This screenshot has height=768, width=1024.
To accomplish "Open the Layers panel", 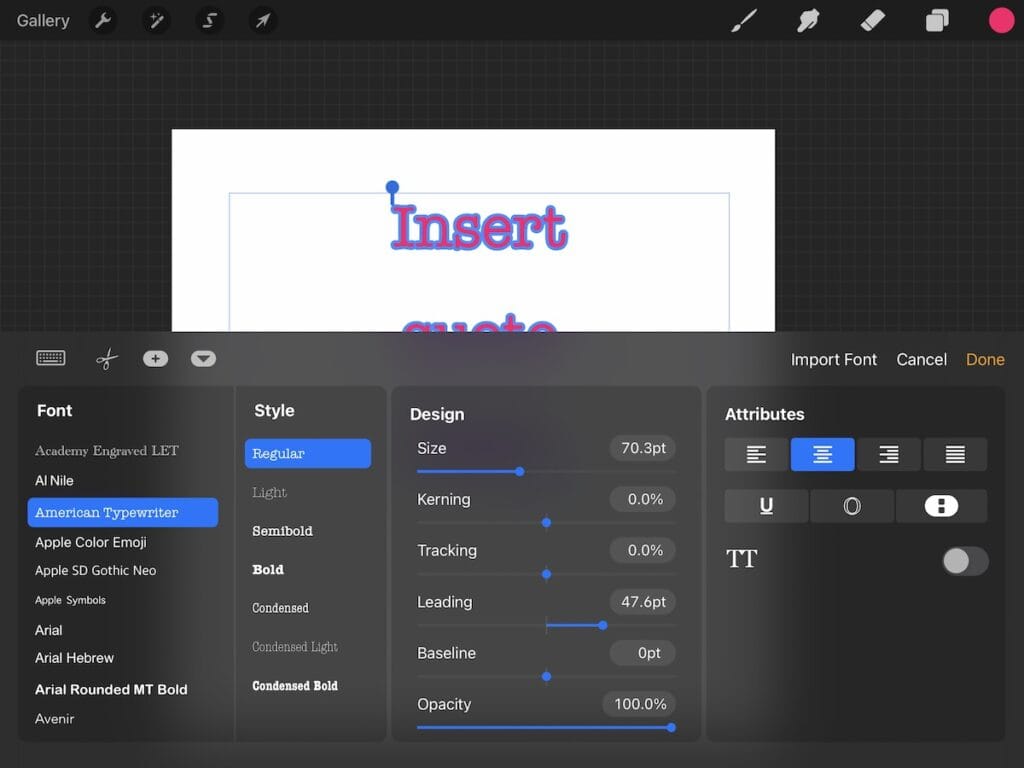I will (937, 21).
